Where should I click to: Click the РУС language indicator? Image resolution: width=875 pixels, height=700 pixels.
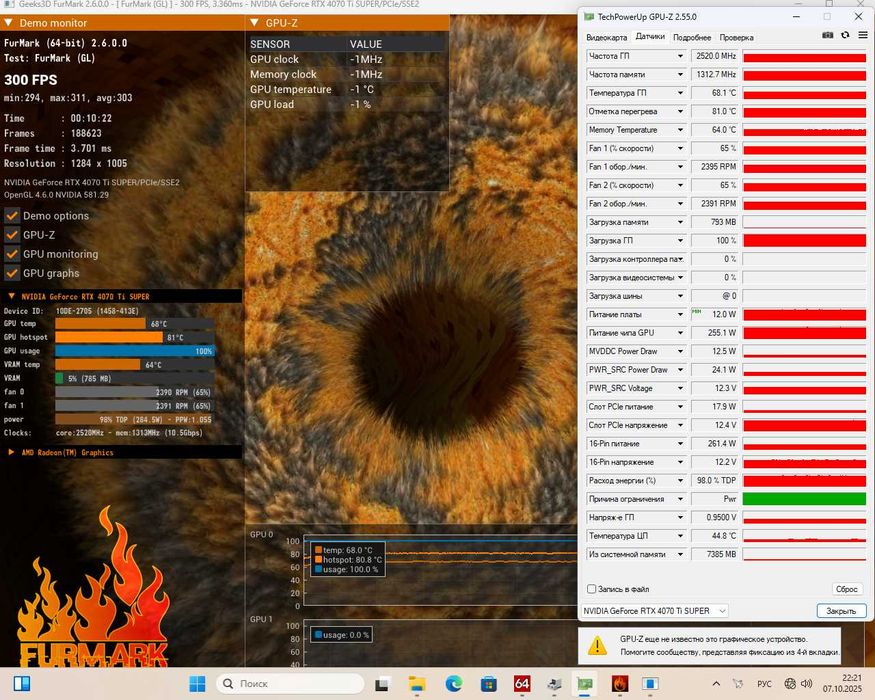tap(764, 684)
